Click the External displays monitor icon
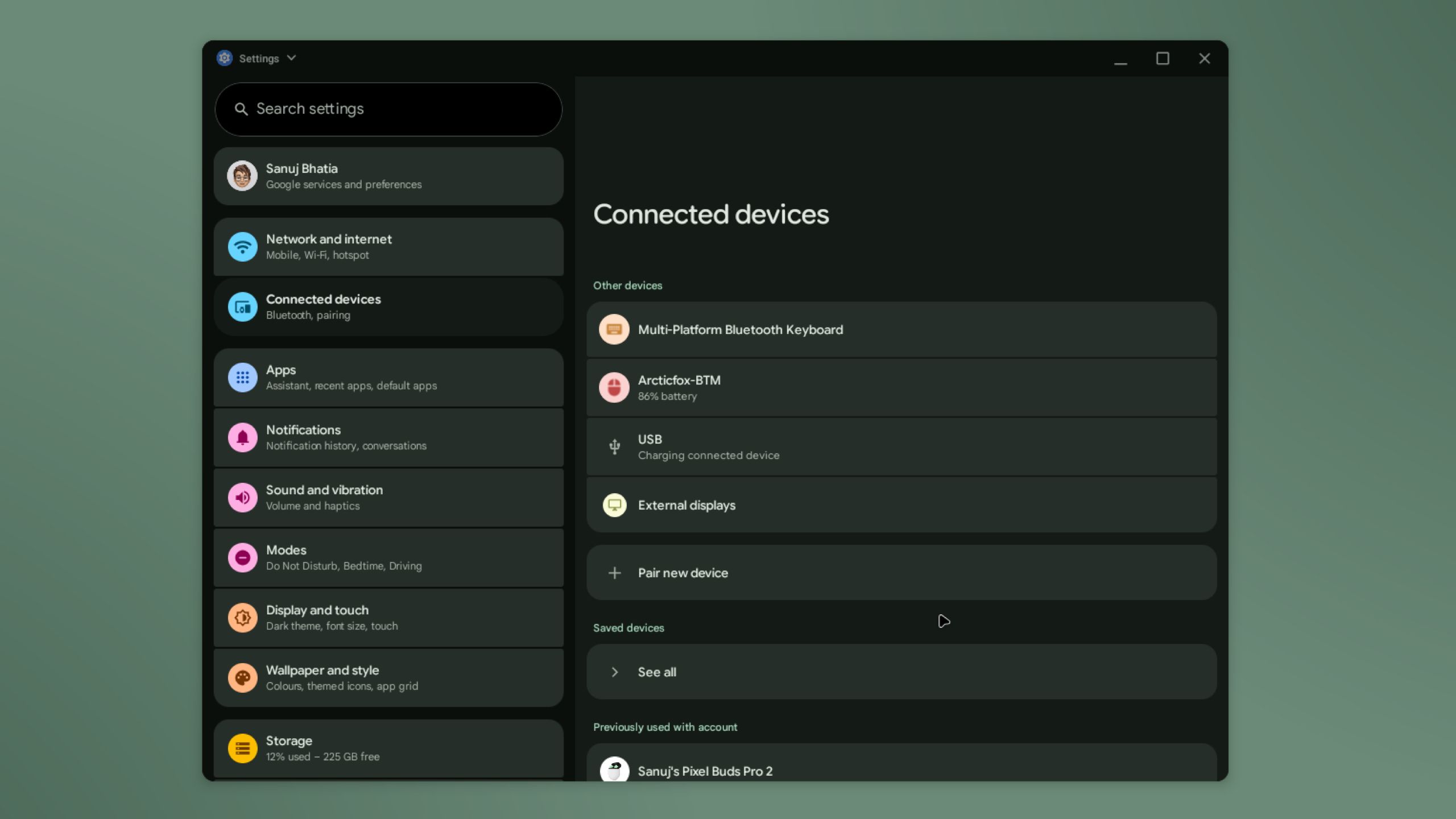Viewport: 1456px width, 819px height. [x=614, y=505]
